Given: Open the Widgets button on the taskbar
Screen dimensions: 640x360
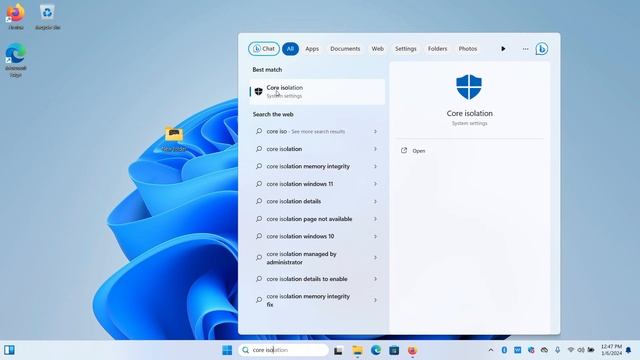Looking at the screenshot, I should 9,350.
